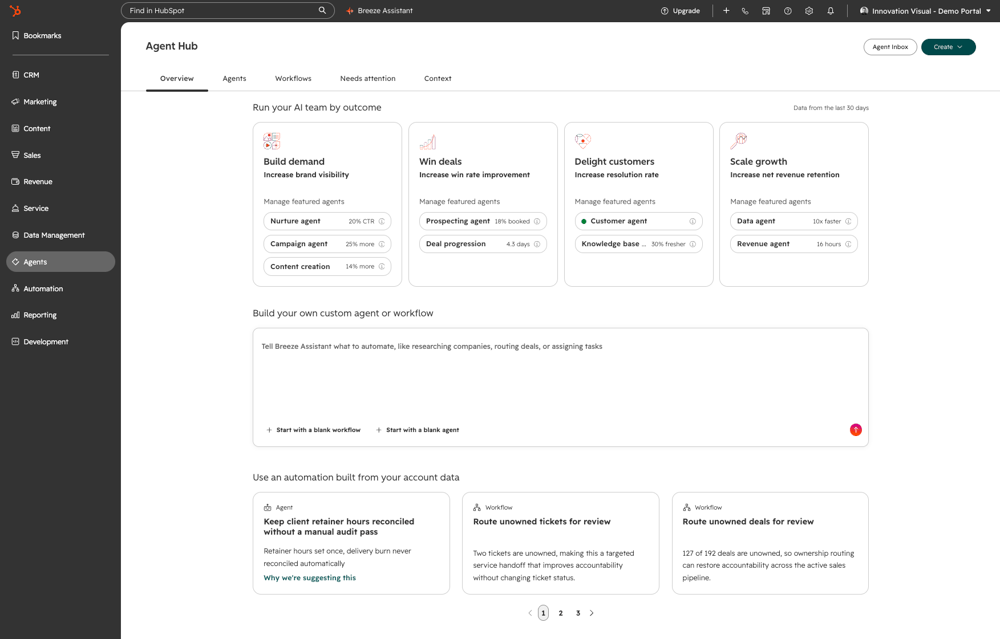The width and height of the screenshot is (1000, 639).
Task: Go to pagination page 2
Action: tap(561, 613)
